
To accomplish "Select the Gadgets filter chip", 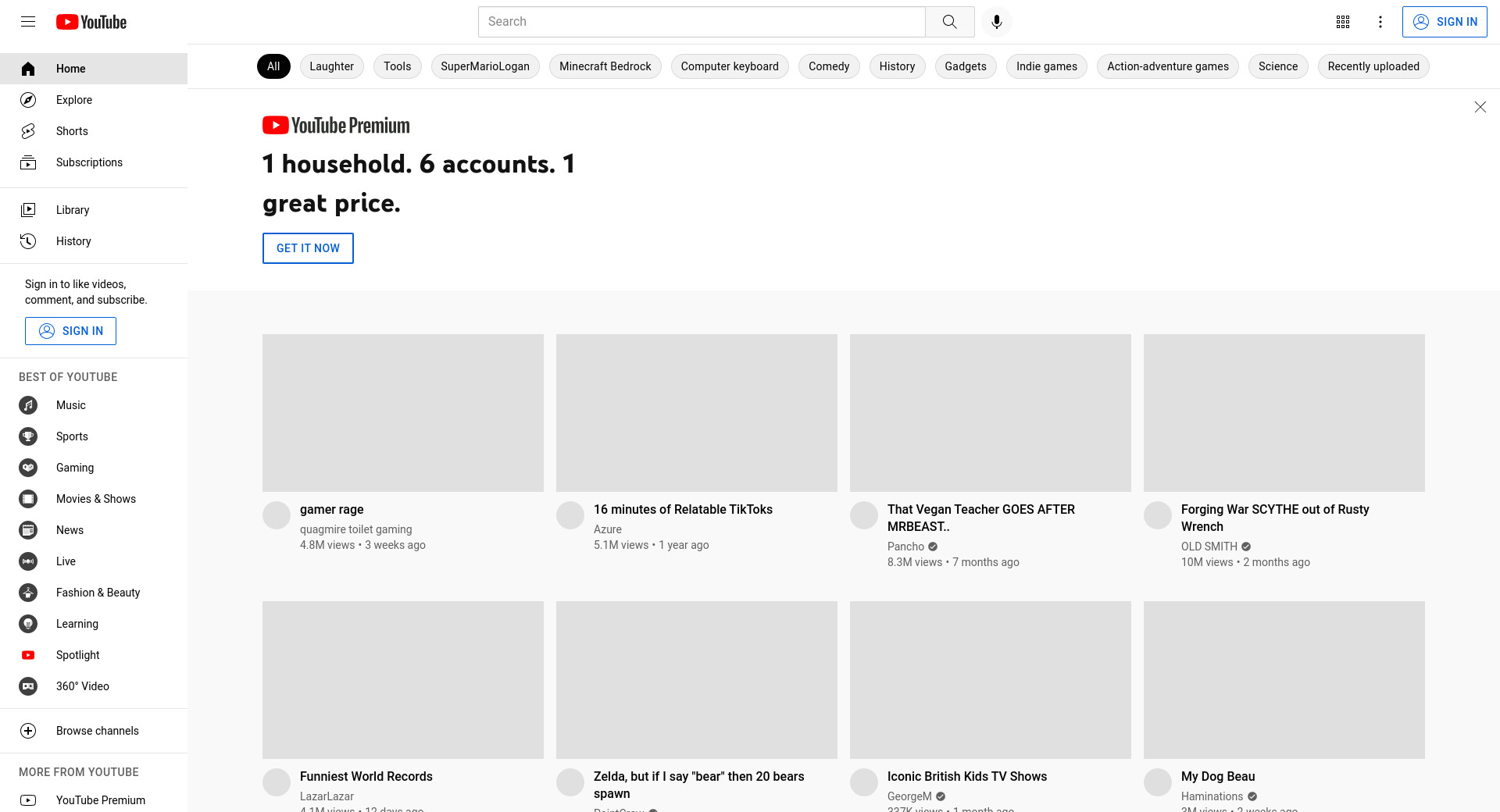I will pos(966,66).
